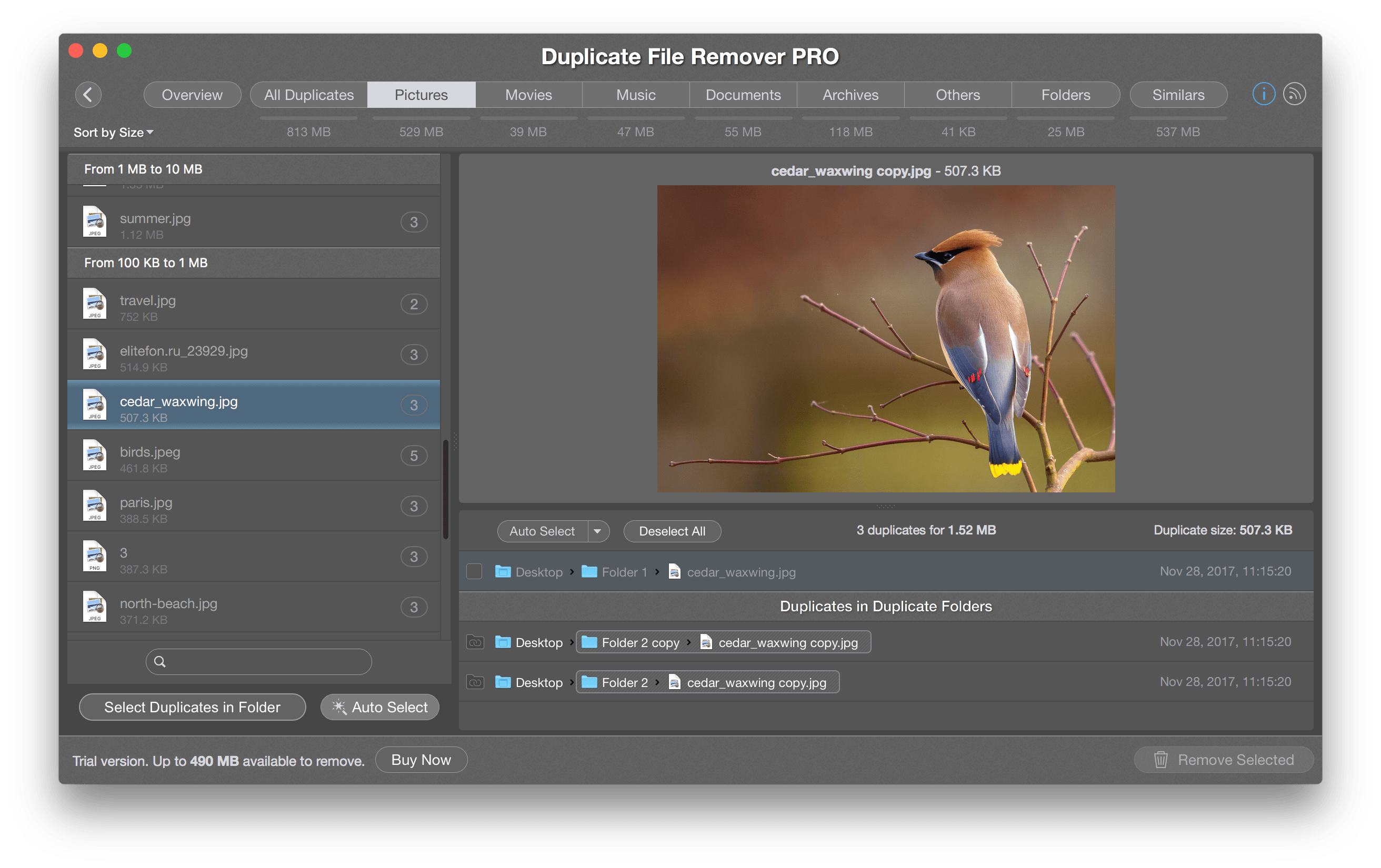This screenshot has height=868, width=1381.
Task: Click the Auto Select button above duplicates list
Action: tap(542, 531)
